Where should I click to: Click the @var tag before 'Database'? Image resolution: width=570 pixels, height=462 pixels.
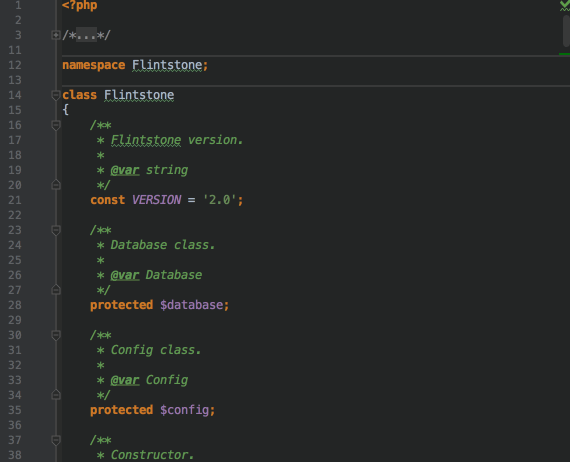click(125, 275)
